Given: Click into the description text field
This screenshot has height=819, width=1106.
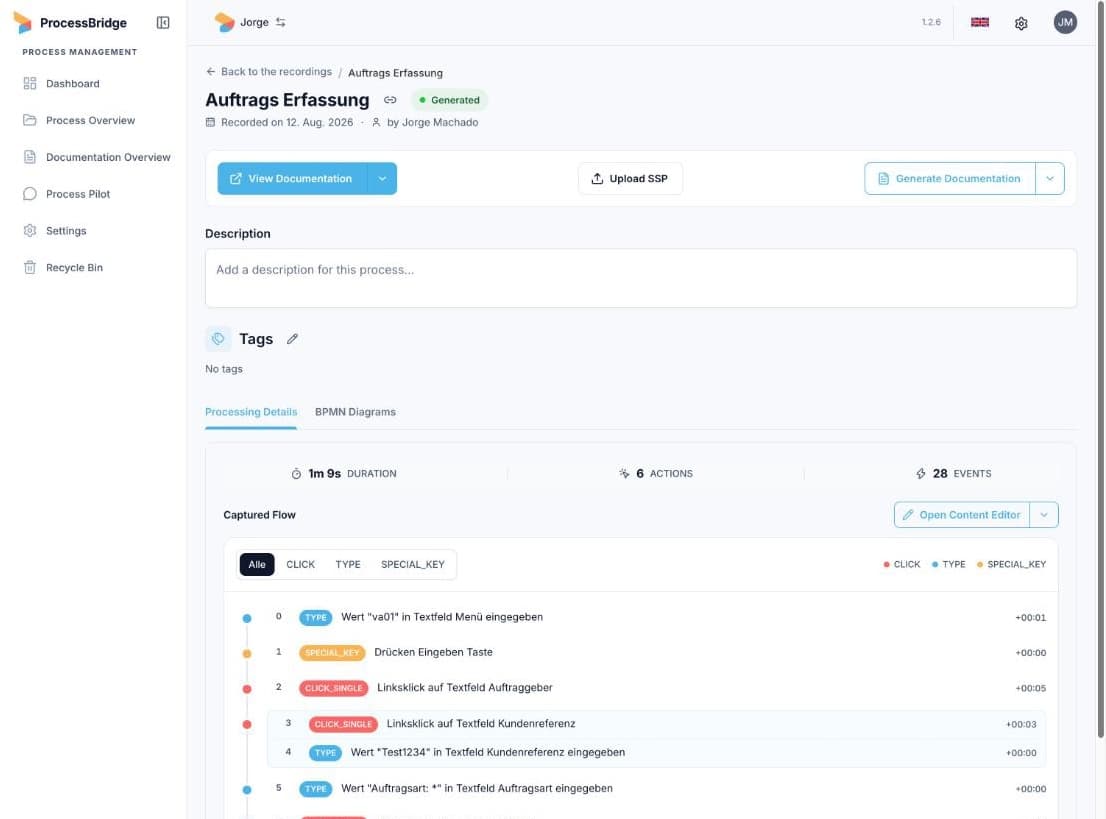Looking at the screenshot, I should click(640, 278).
